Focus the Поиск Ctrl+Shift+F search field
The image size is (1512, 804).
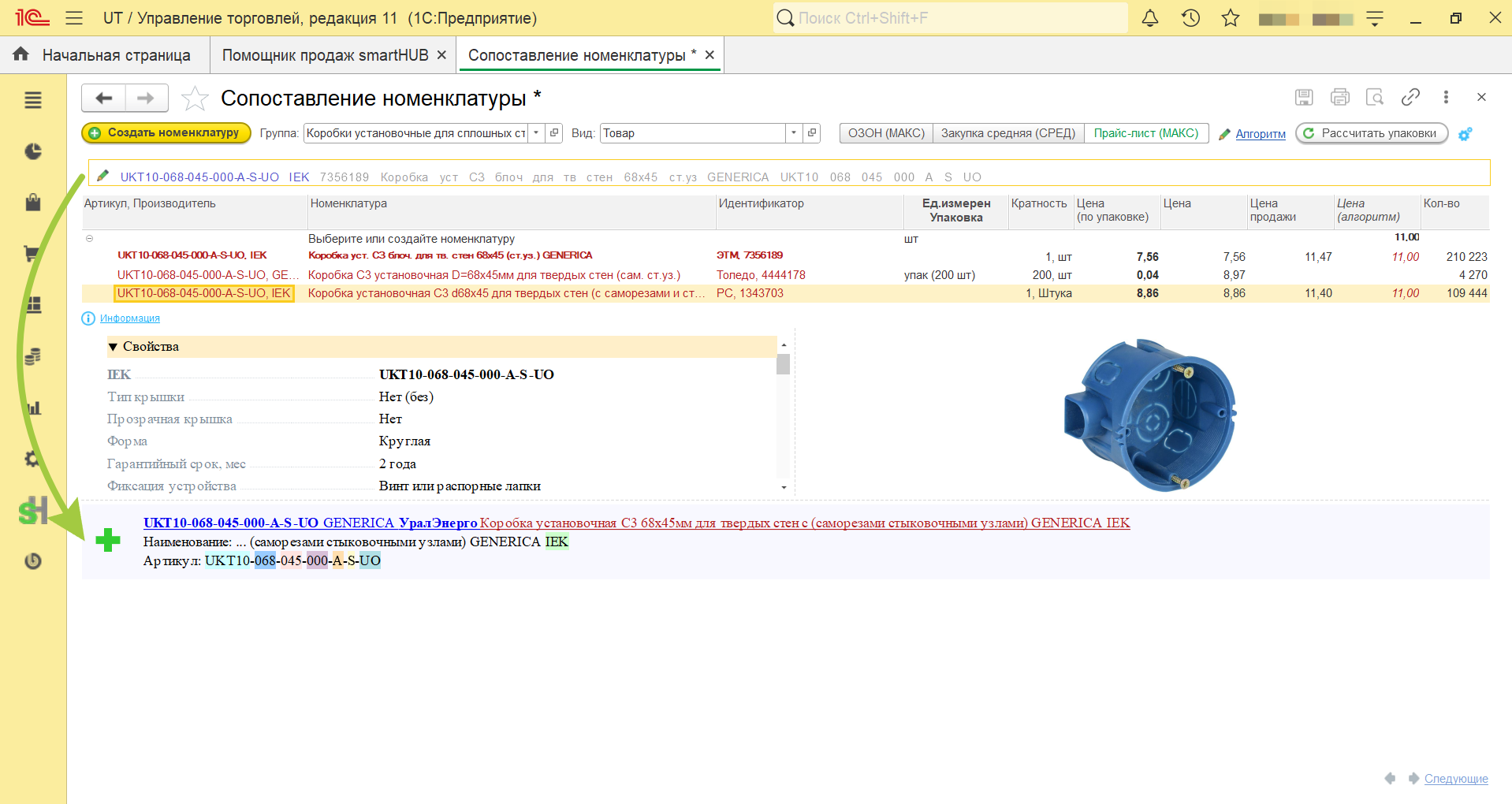(951, 17)
